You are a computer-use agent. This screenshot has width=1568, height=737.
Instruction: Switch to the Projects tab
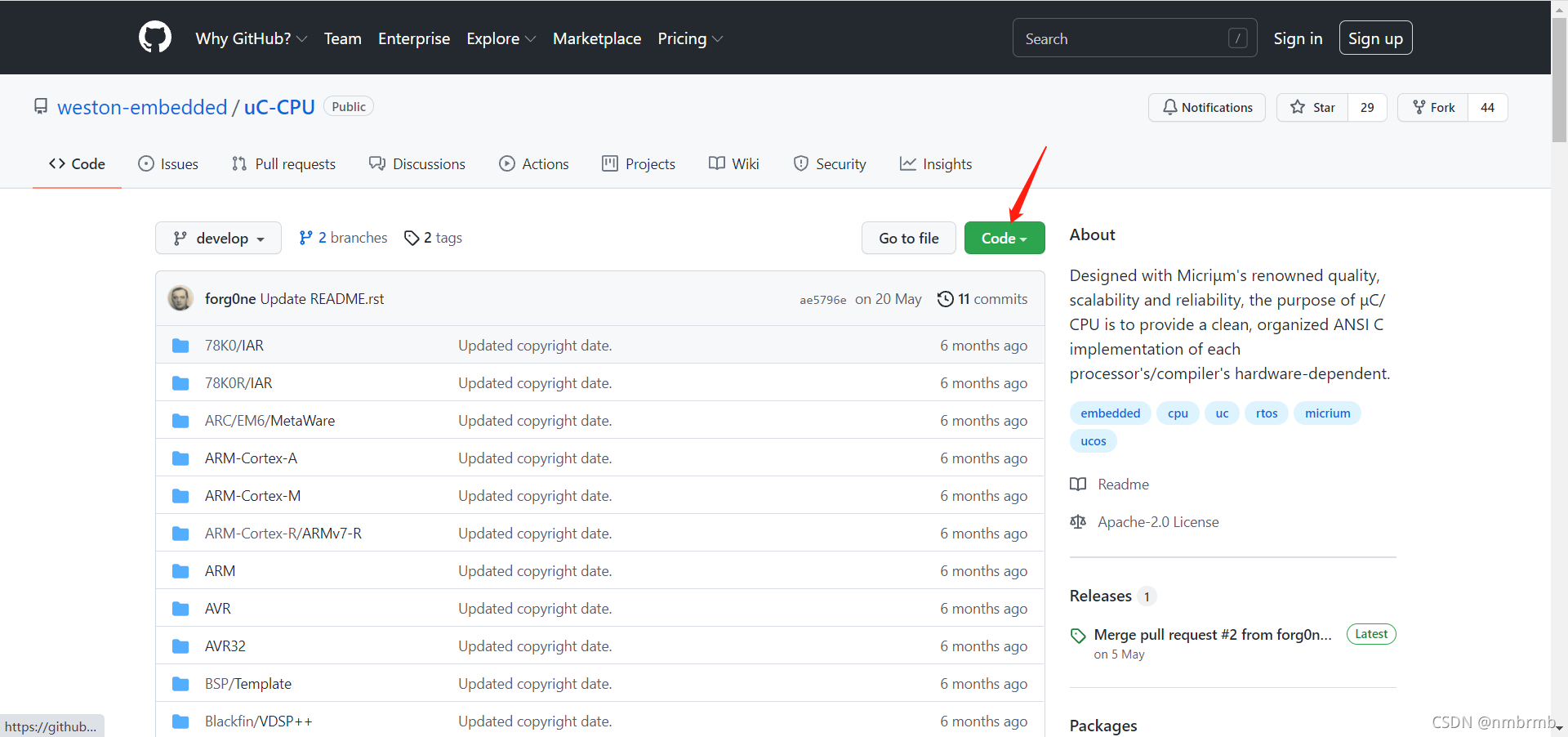[x=639, y=163]
